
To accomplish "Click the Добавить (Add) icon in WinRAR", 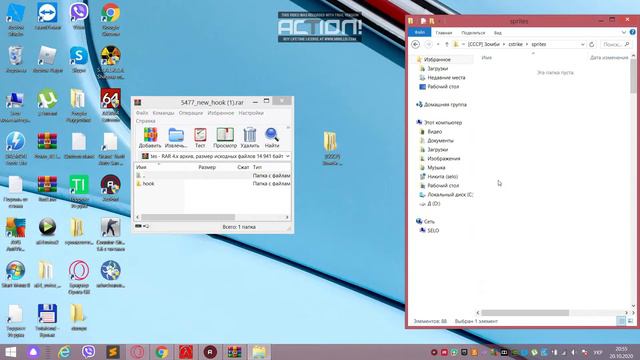I will (150, 138).
